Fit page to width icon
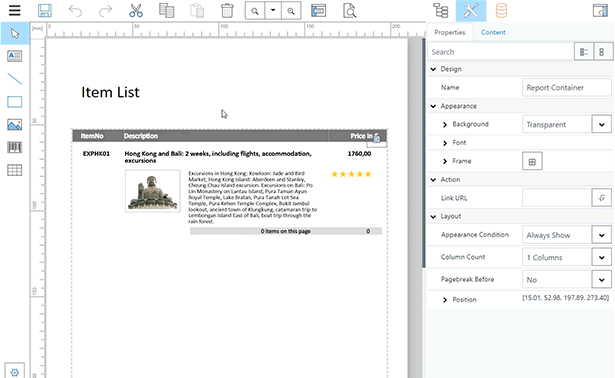The width and height of the screenshot is (615, 378). click(x=318, y=11)
